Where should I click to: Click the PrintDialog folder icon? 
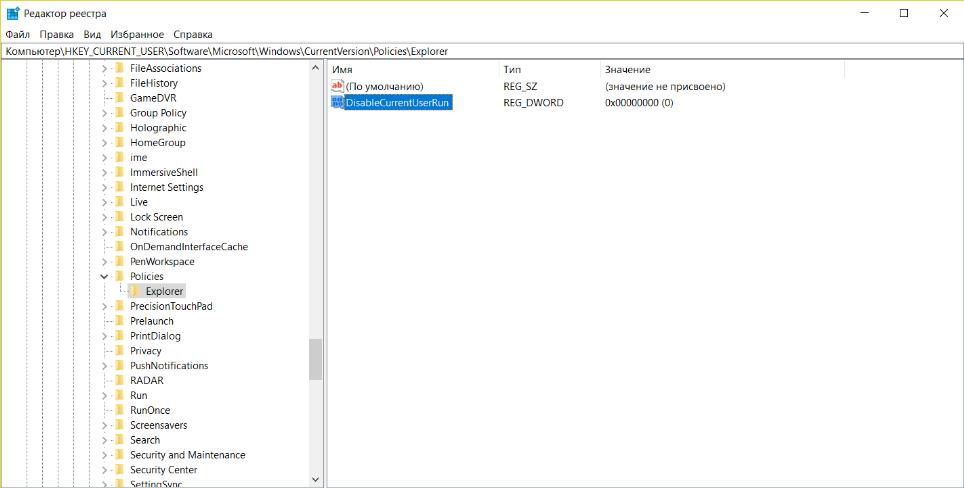coord(120,336)
